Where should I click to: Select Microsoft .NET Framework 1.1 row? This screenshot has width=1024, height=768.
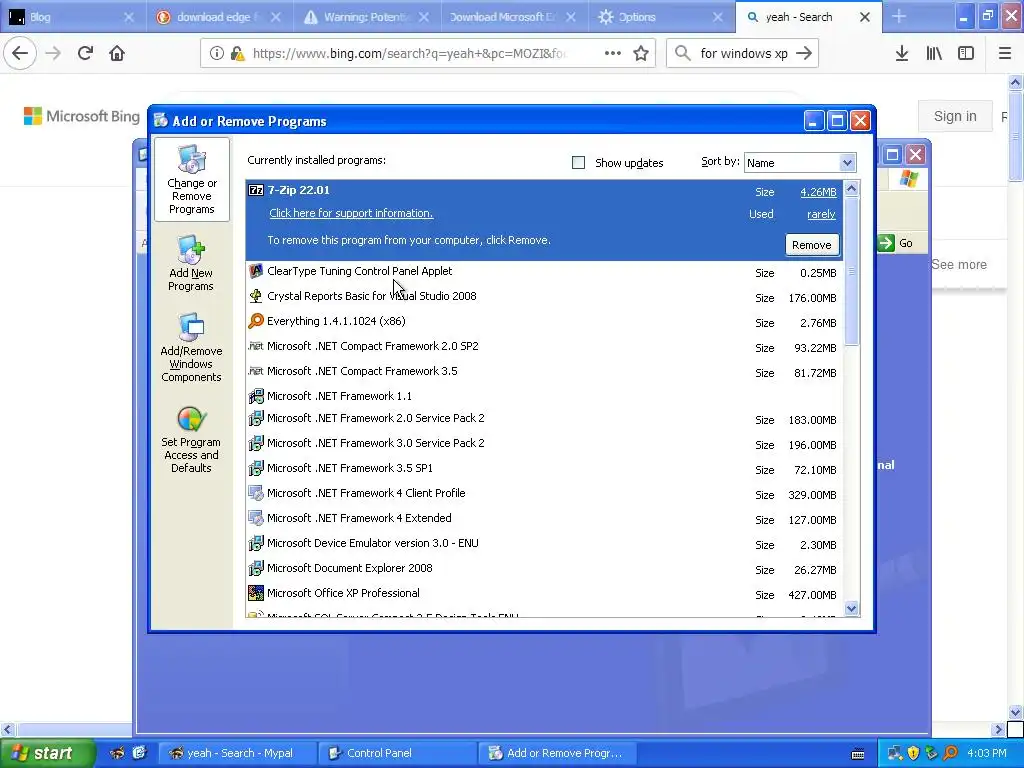[545, 396]
